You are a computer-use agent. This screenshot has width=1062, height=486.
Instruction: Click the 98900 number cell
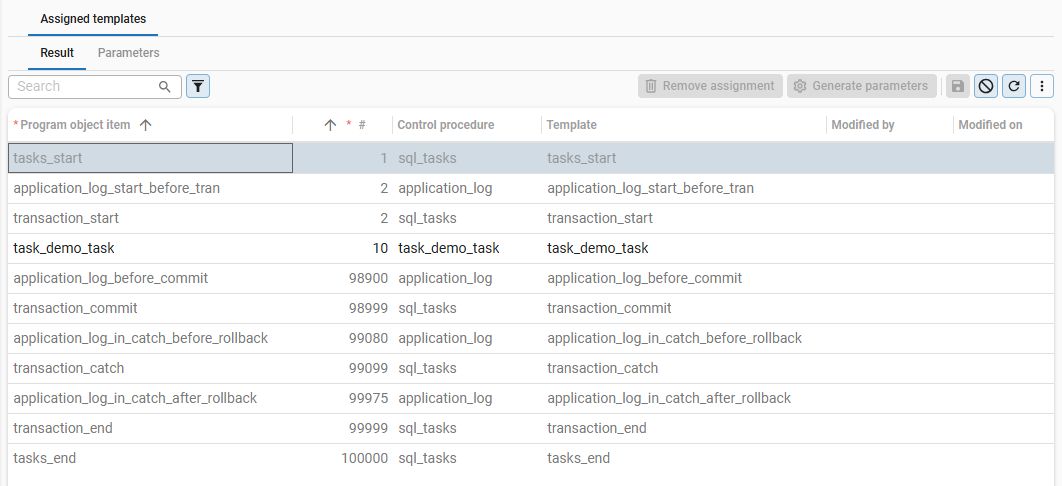point(343,278)
